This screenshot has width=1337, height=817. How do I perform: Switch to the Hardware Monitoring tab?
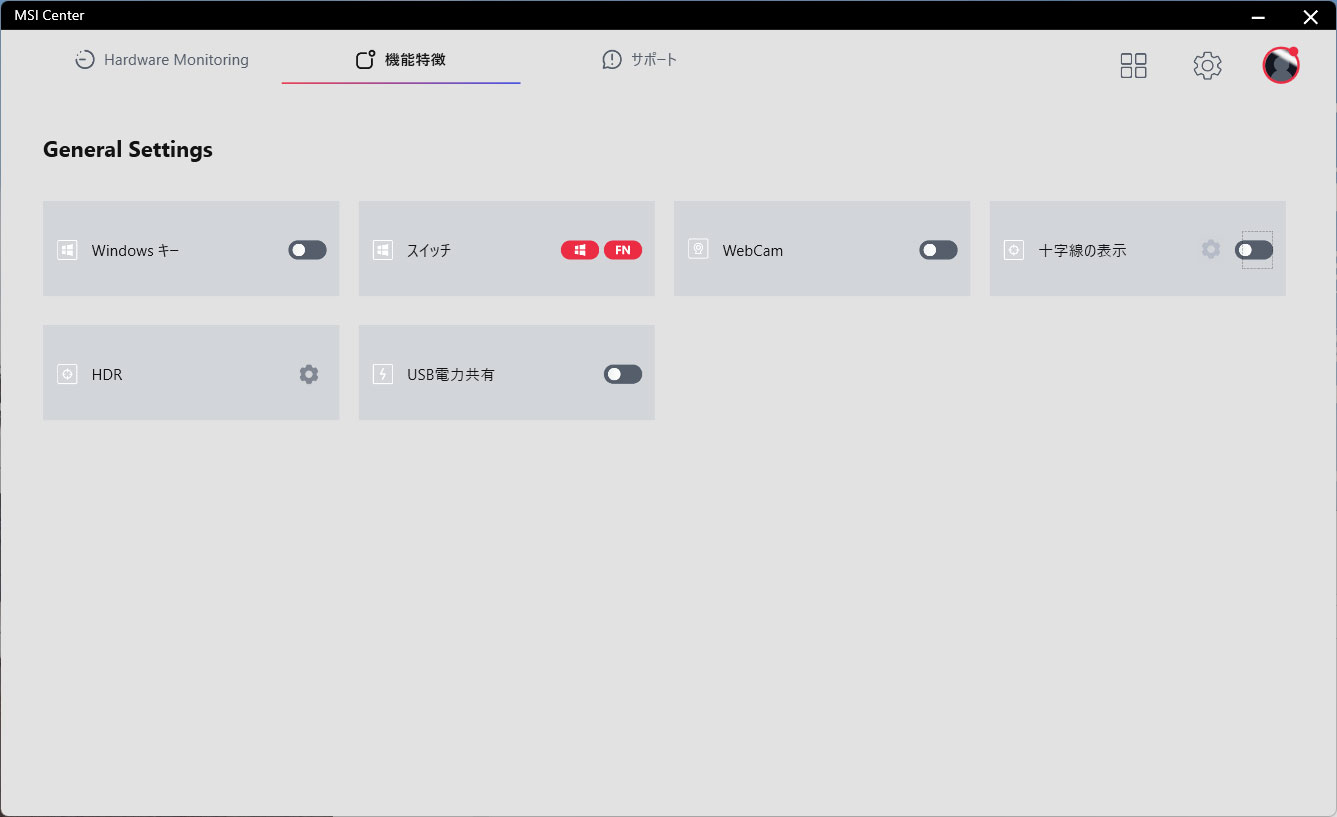[x=162, y=60]
